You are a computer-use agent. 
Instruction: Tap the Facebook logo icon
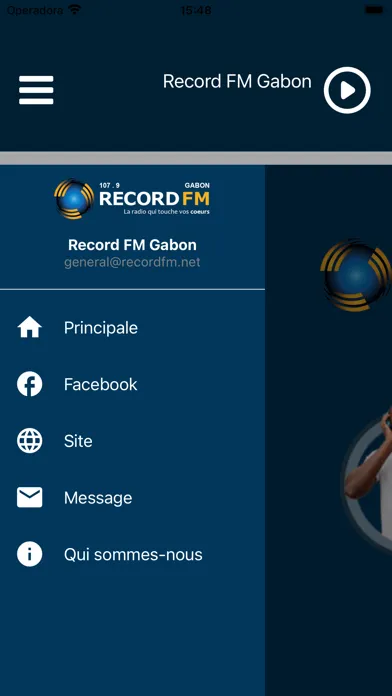tap(30, 384)
